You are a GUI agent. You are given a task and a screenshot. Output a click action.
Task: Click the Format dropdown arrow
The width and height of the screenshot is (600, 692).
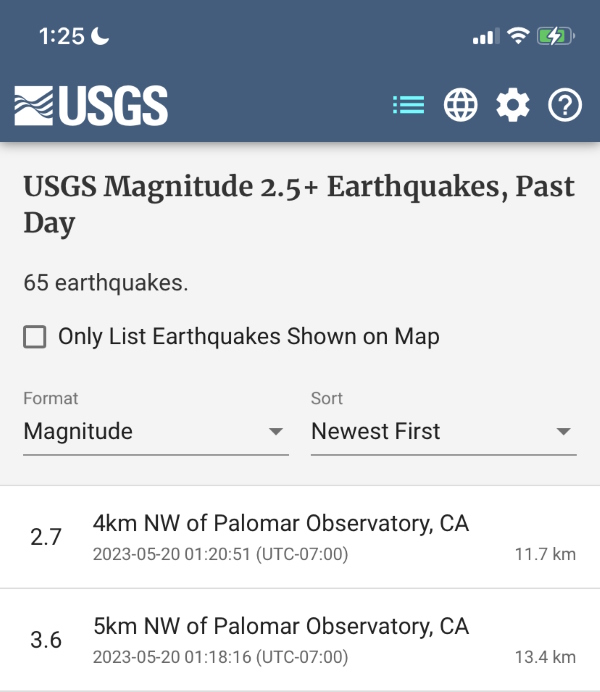276,432
